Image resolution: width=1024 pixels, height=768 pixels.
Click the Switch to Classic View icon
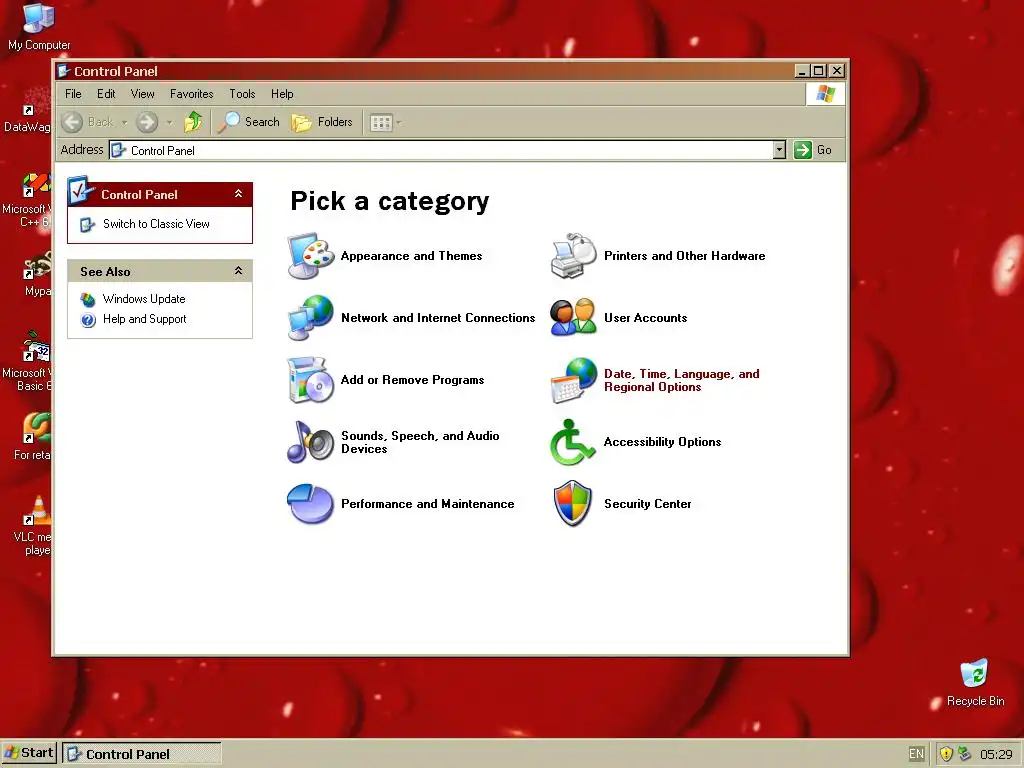[x=88, y=225]
